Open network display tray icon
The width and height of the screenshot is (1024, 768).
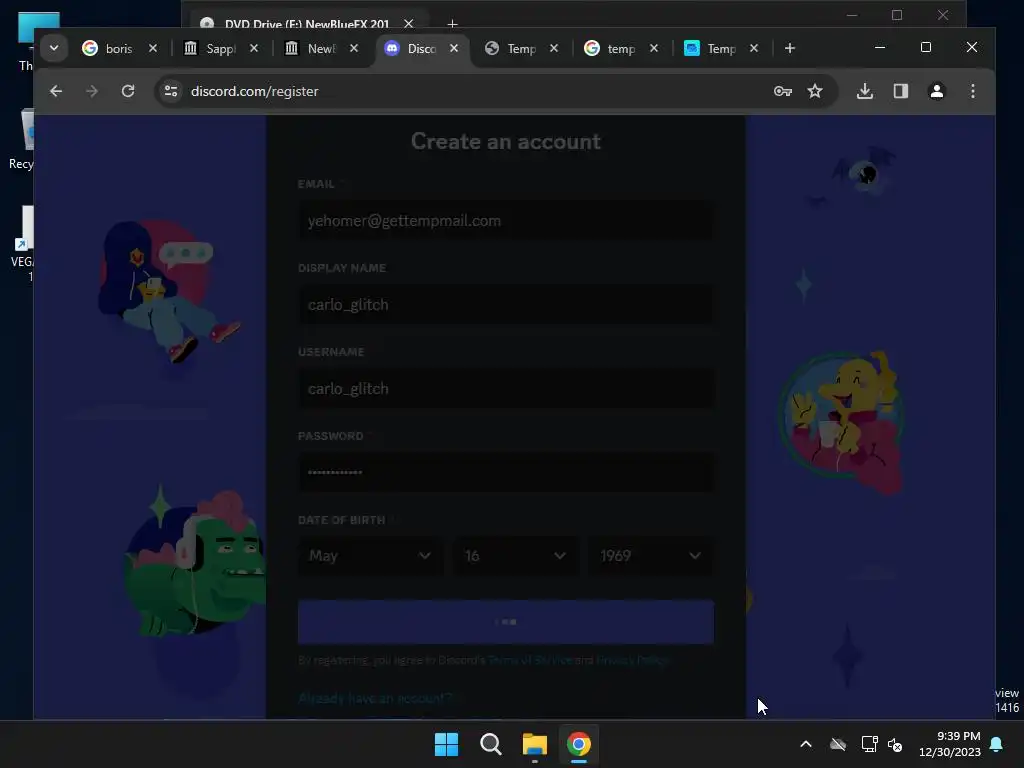tap(869, 744)
